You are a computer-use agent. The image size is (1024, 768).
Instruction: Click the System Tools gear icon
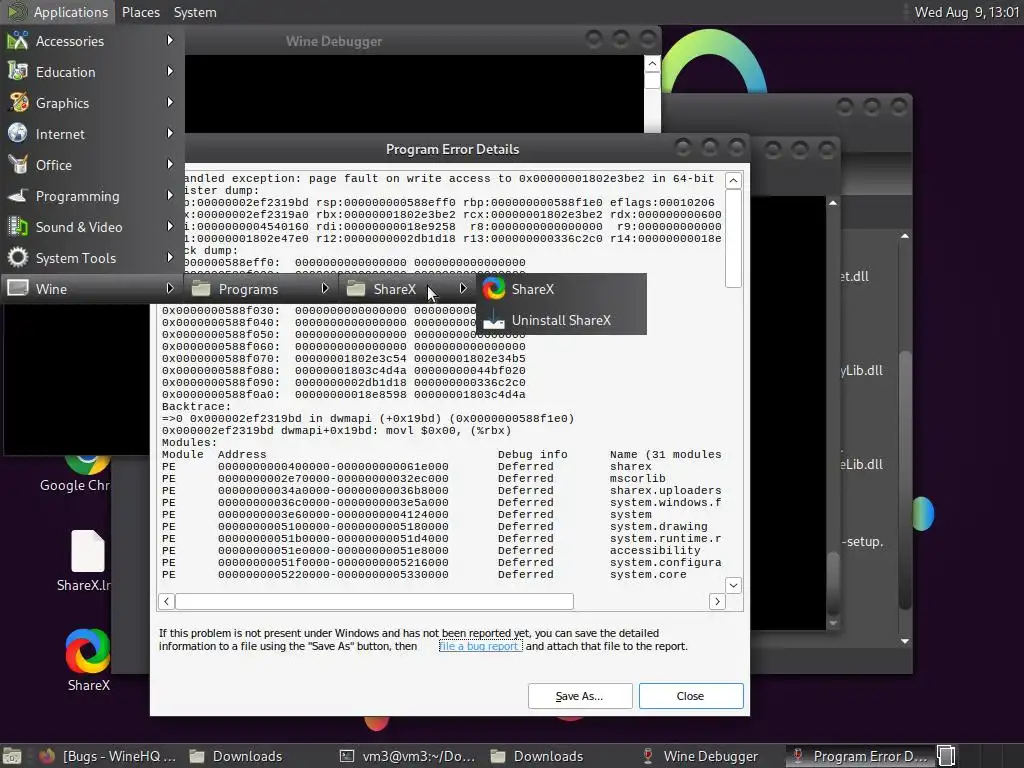coord(18,258)
